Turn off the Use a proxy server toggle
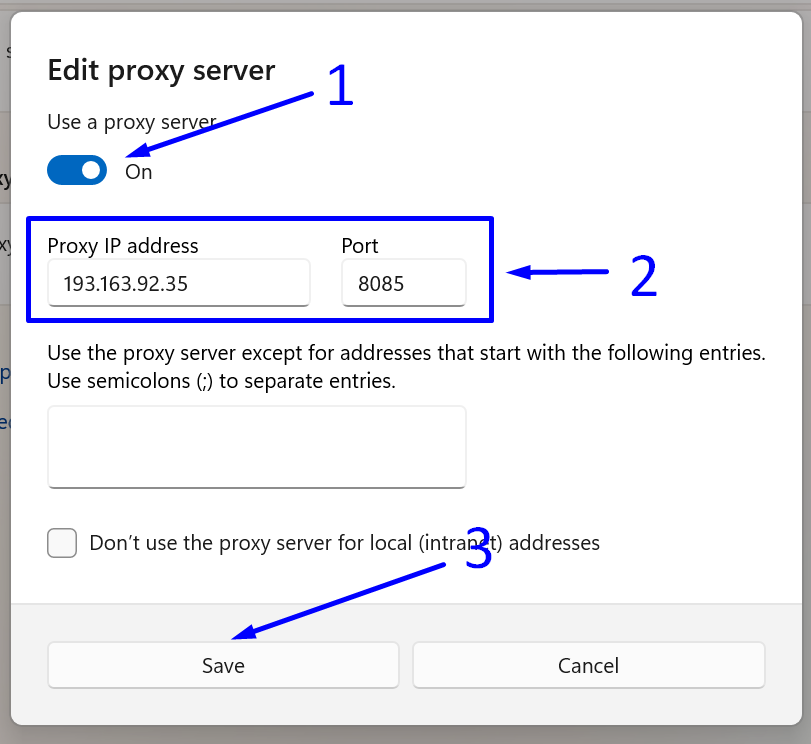811x744 pixels. pos(77,171)
